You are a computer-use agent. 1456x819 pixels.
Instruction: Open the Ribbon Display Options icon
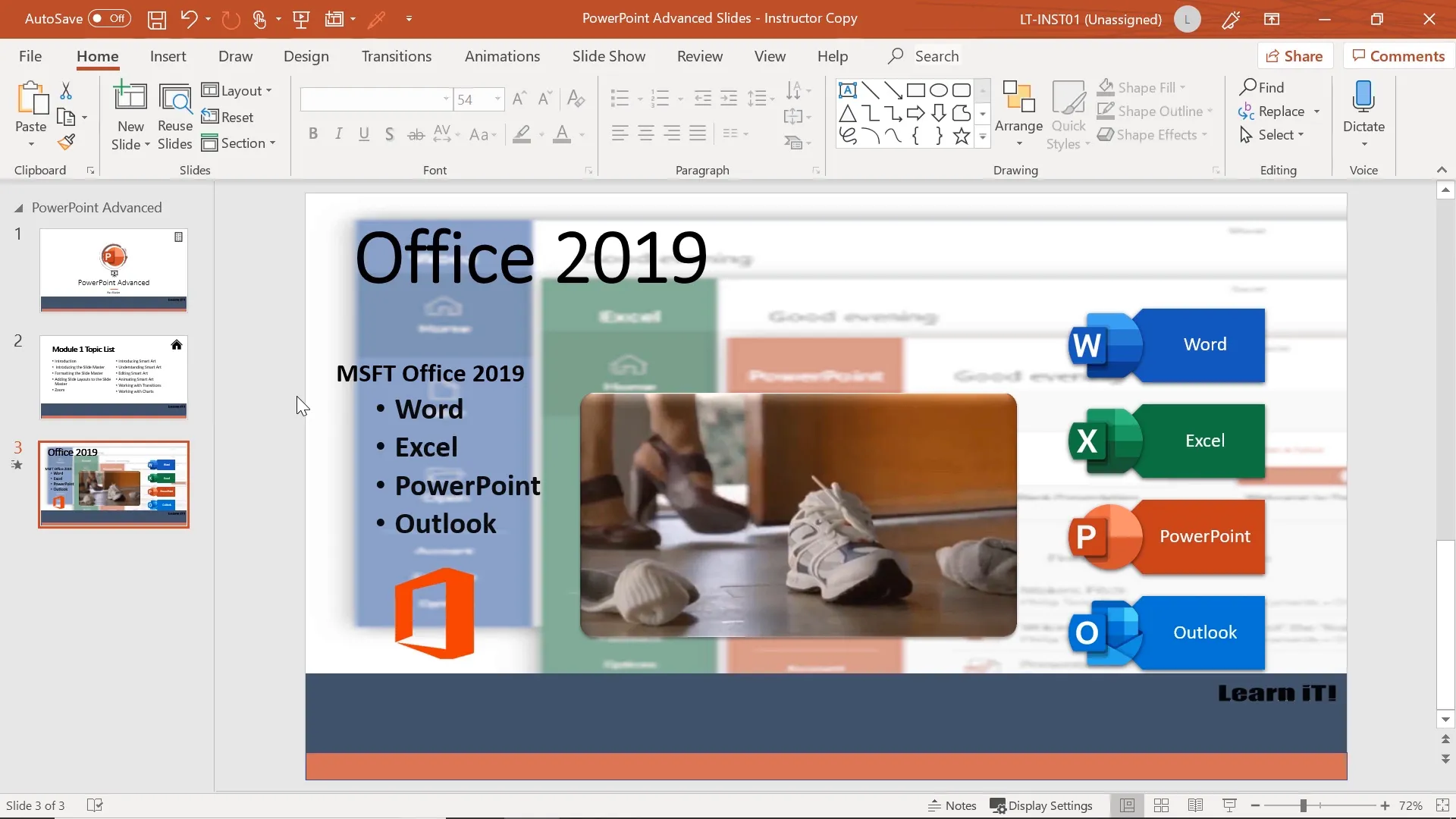(1272, 20)
